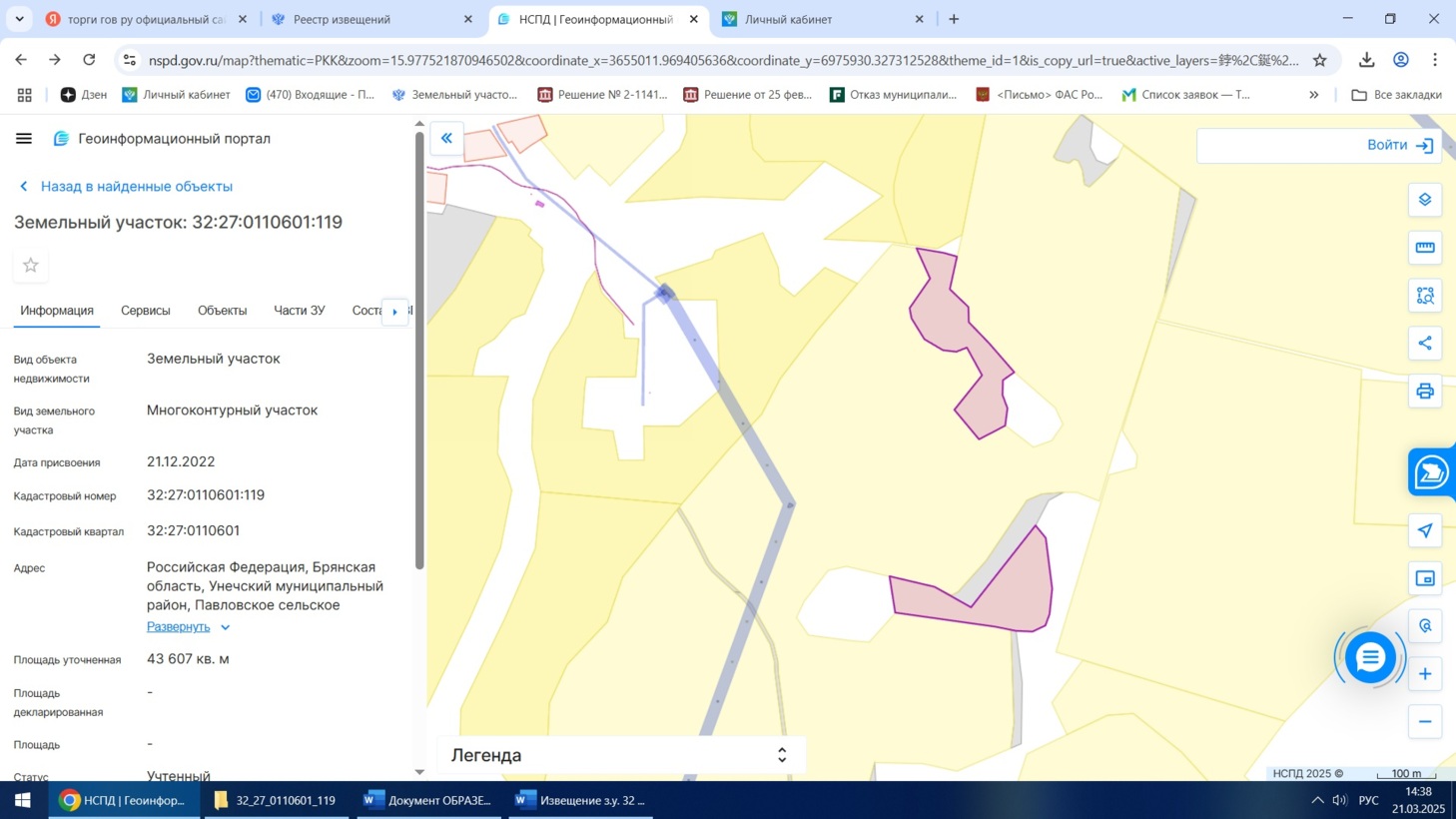Image resolution: width=1456 pixels, height=819 pixels.
Task: Share the current map view
Action: tap(1424, 344)
